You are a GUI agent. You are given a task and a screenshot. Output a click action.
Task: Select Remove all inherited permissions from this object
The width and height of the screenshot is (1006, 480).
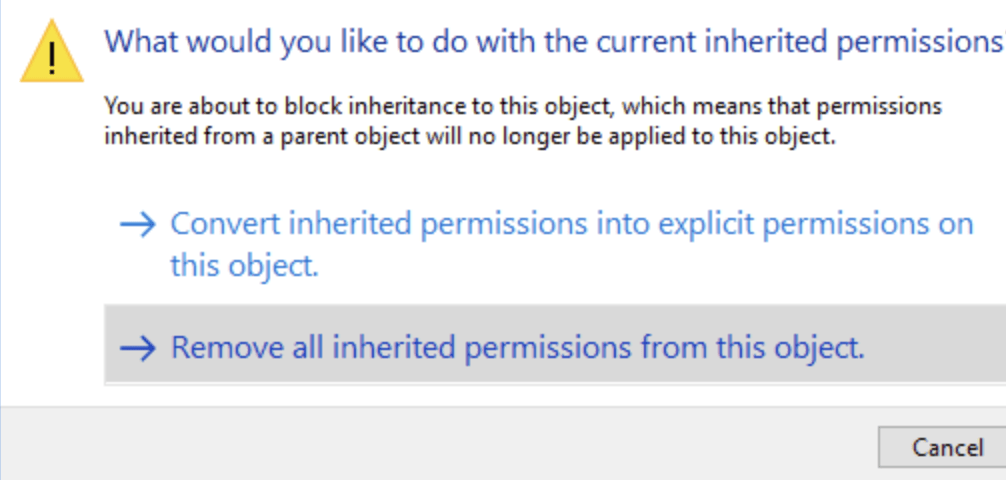[517, 347]
